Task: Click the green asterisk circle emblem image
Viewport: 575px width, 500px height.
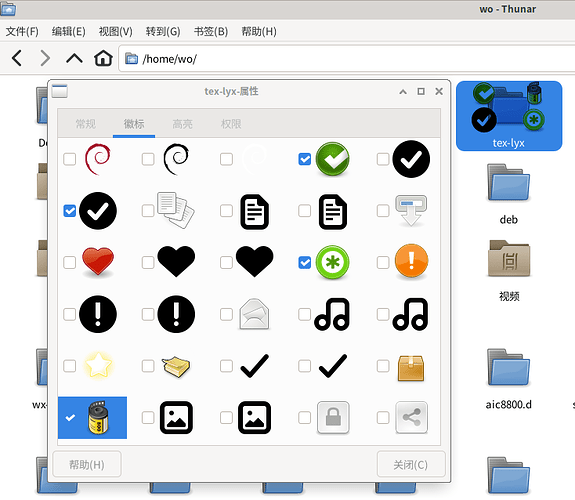Action: click(x=333, y=262)
